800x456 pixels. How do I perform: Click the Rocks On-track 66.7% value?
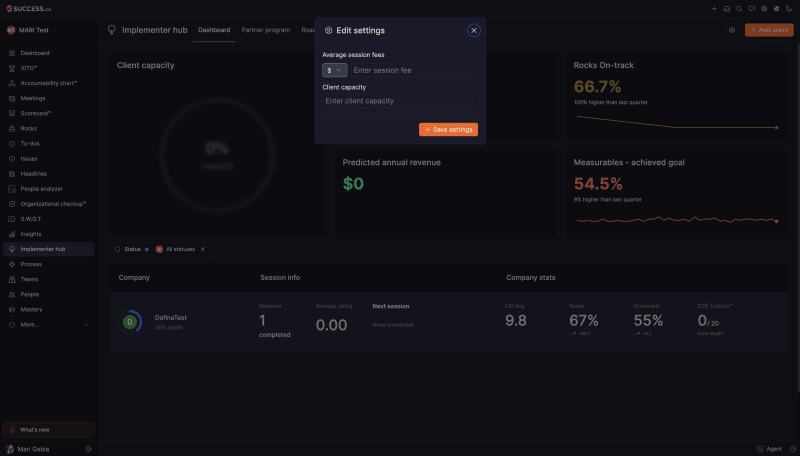pos(597,87)
